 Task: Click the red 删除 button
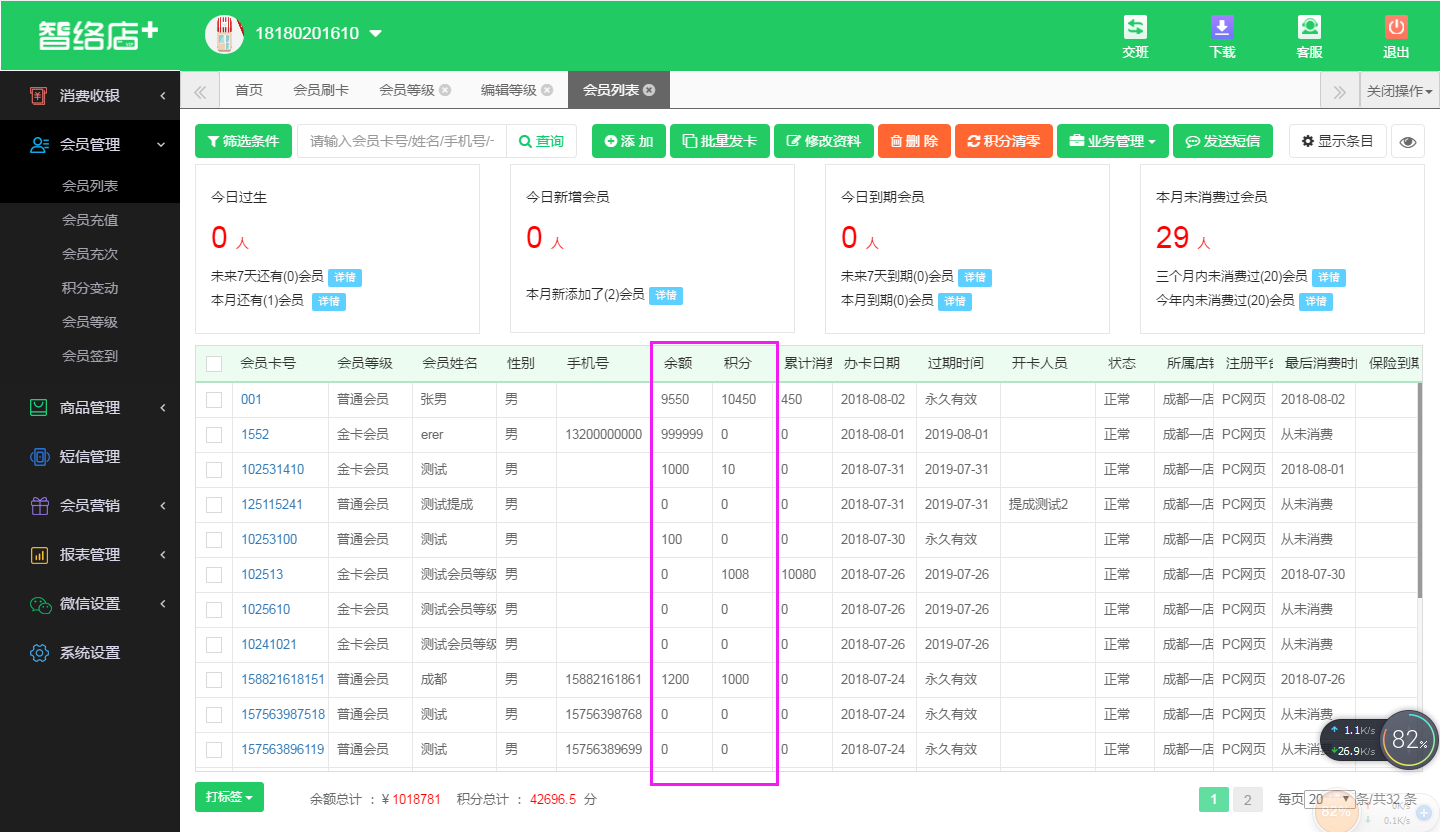pos(914,142)
